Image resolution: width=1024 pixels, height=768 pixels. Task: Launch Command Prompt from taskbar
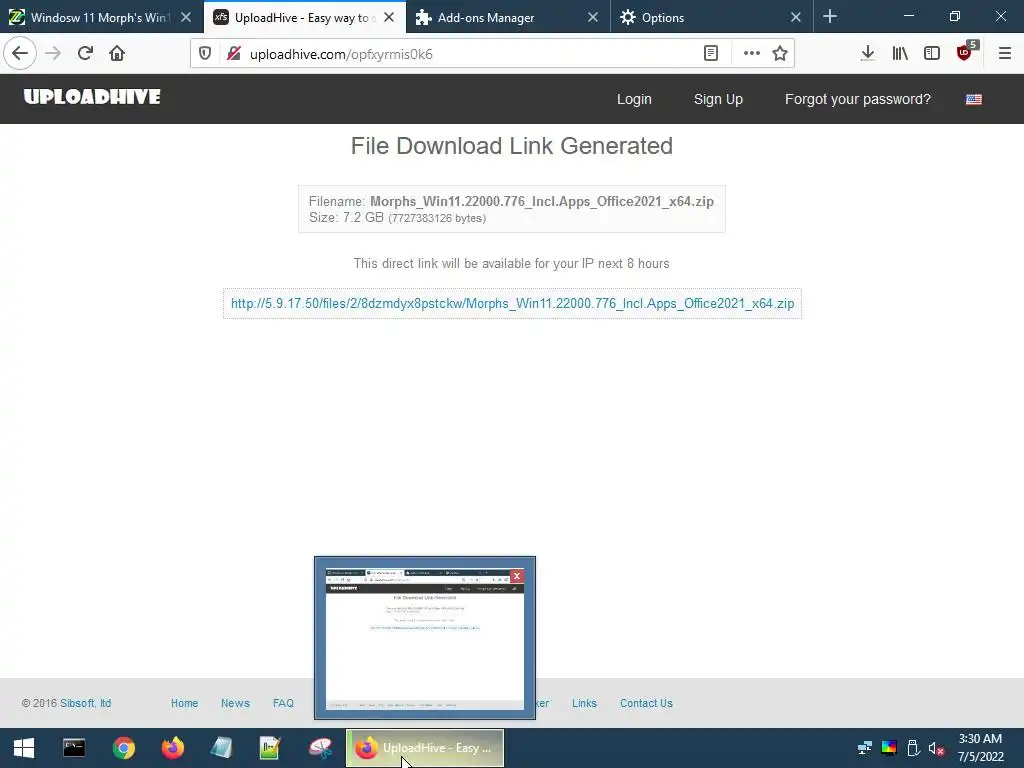[74, 748]
